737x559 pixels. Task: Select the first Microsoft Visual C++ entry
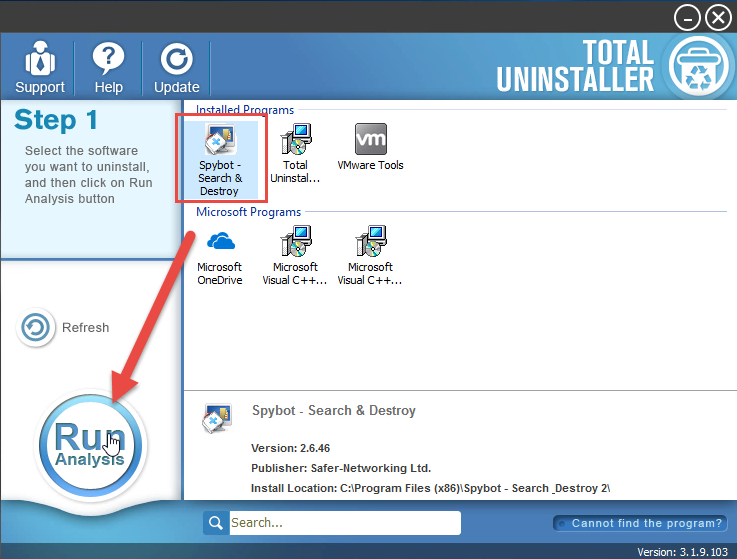pos(295,256)
